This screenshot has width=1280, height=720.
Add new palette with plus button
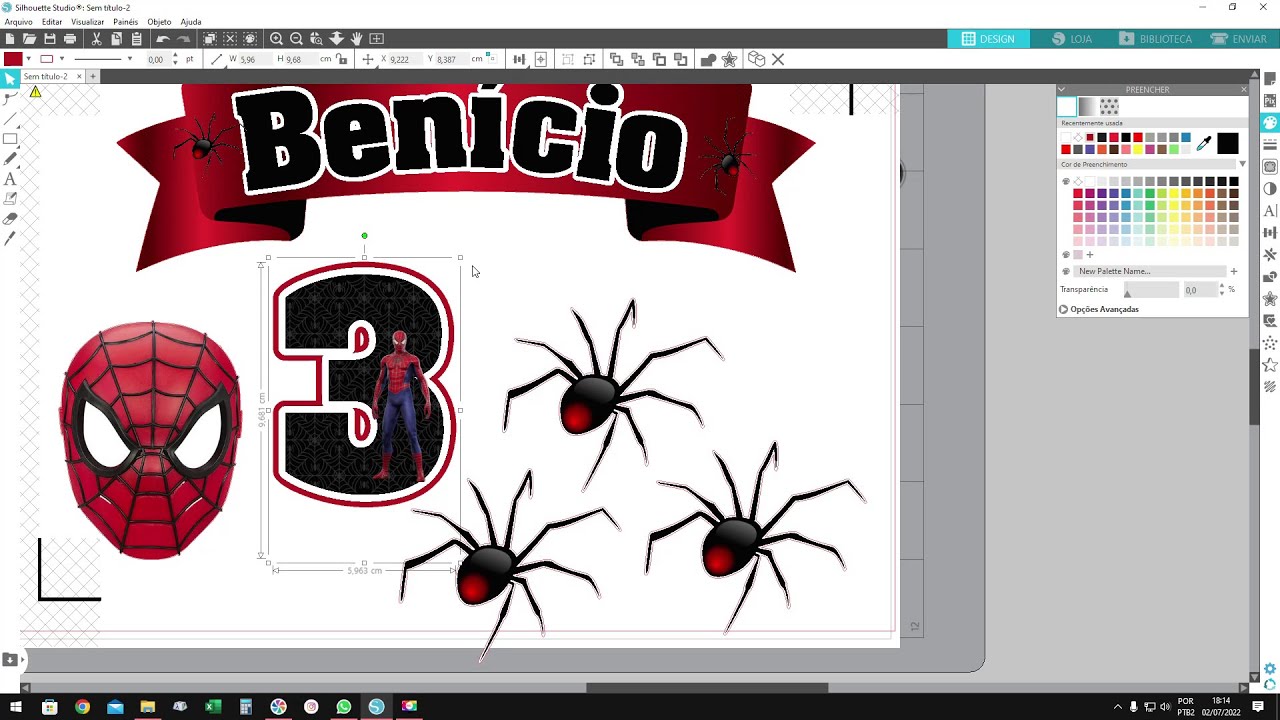(x=1233, y=271)
